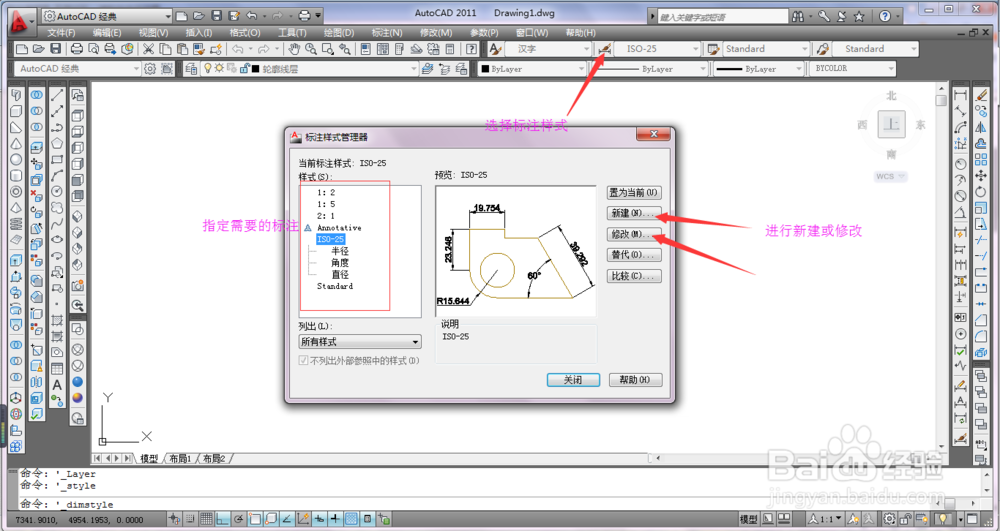Select the 3D Box modeling tool
Image resolution: width=1000 pixels, height=531 pixels.
point(16,111)
